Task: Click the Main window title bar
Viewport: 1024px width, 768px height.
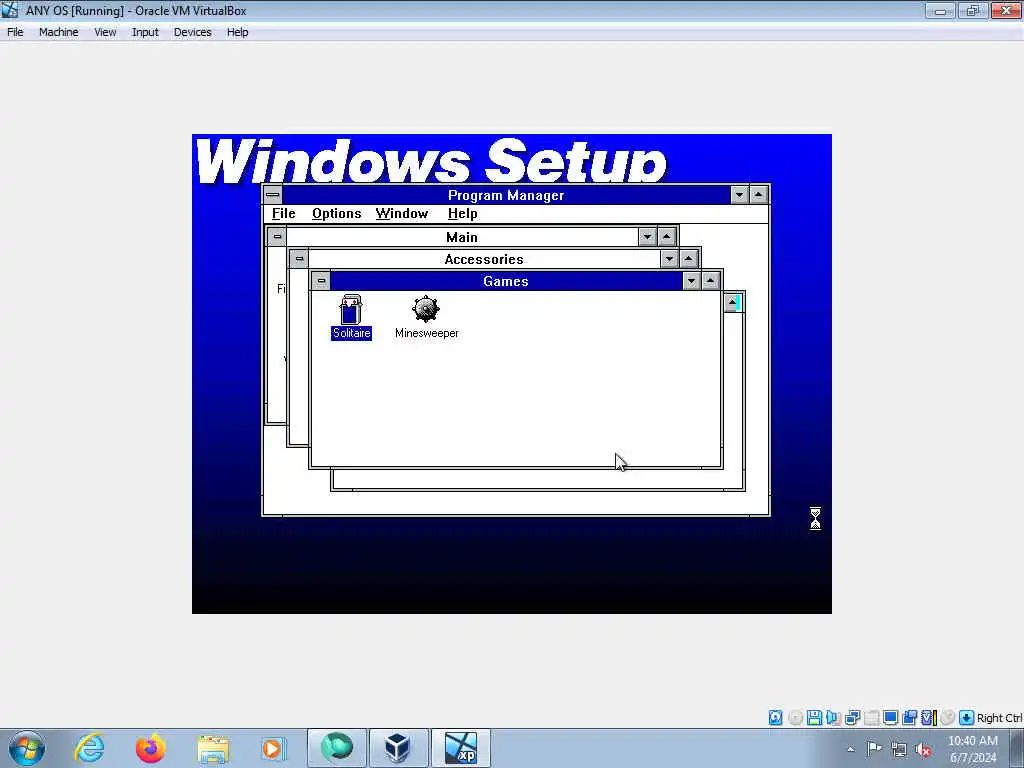Action: [462, 236]
